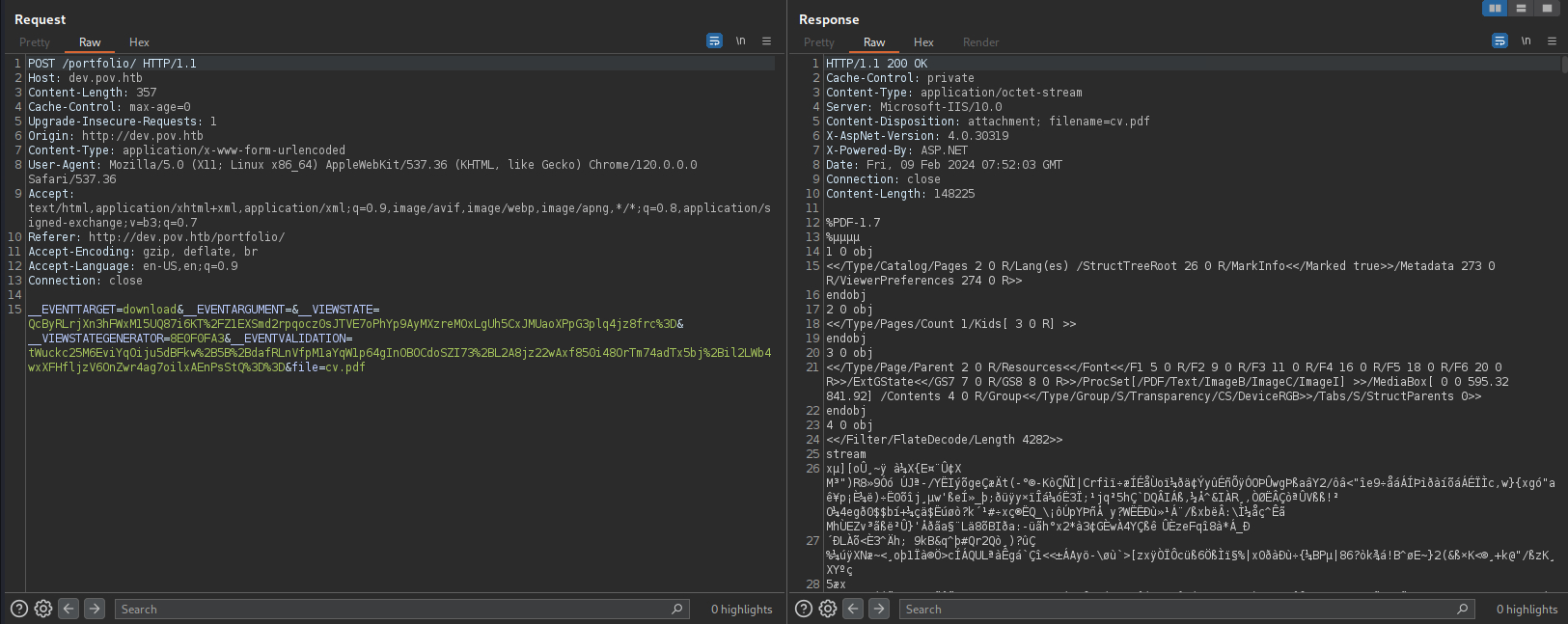The image size is (1568, 624).
Task: Open search settings gear below Request pane
Action: click(43, 609)
